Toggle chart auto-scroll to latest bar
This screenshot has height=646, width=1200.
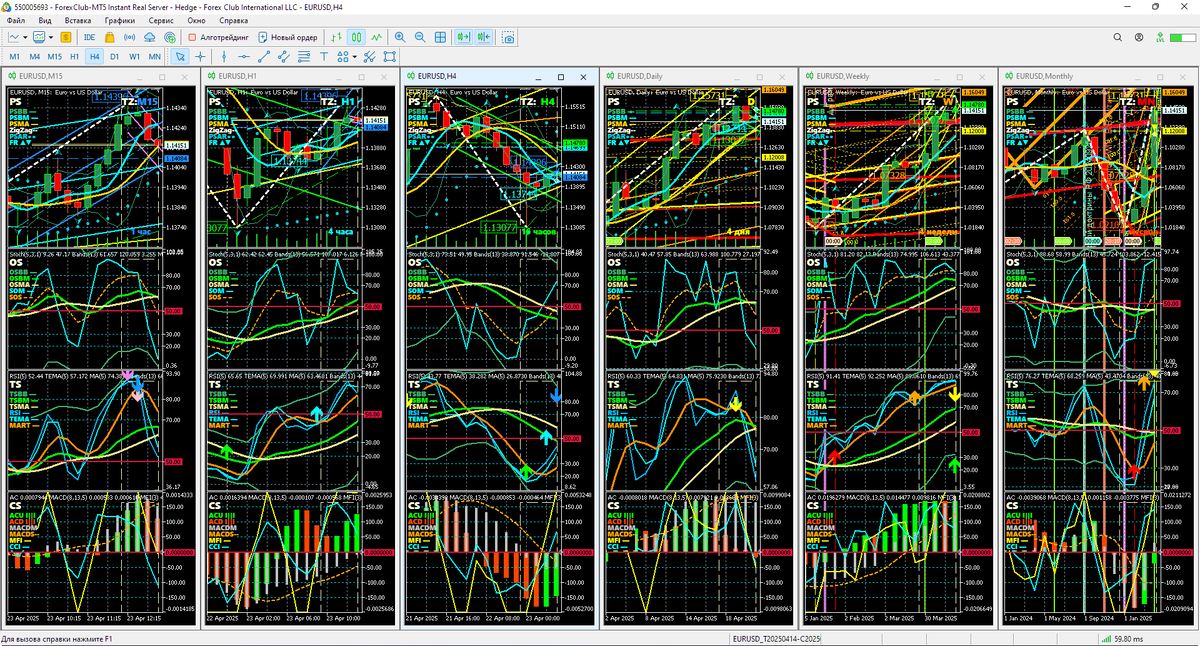pos(464,37)
